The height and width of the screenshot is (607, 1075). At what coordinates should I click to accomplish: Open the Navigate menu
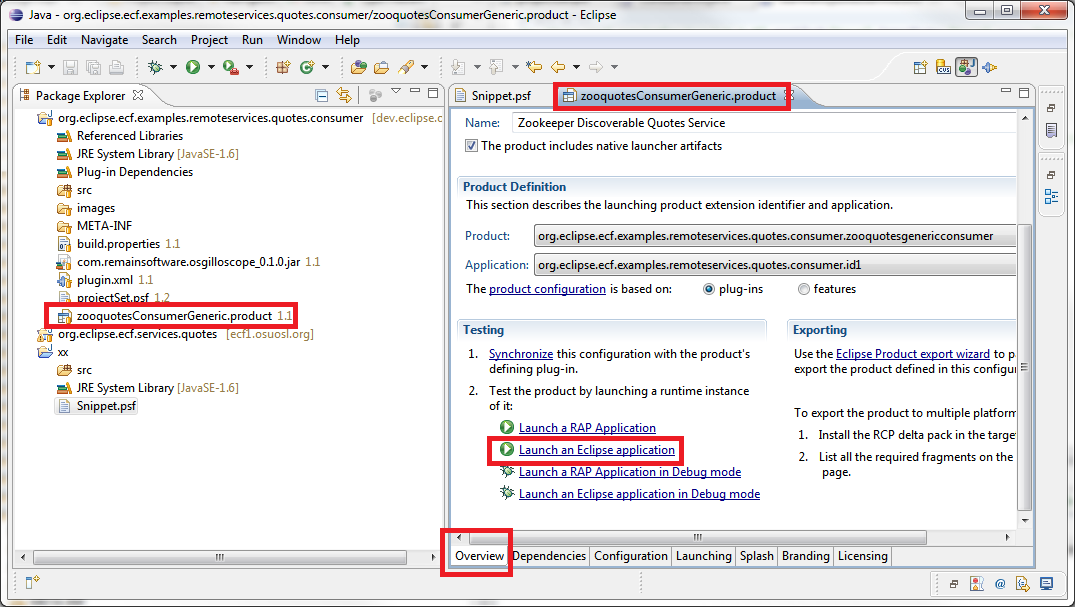(104, 40)
